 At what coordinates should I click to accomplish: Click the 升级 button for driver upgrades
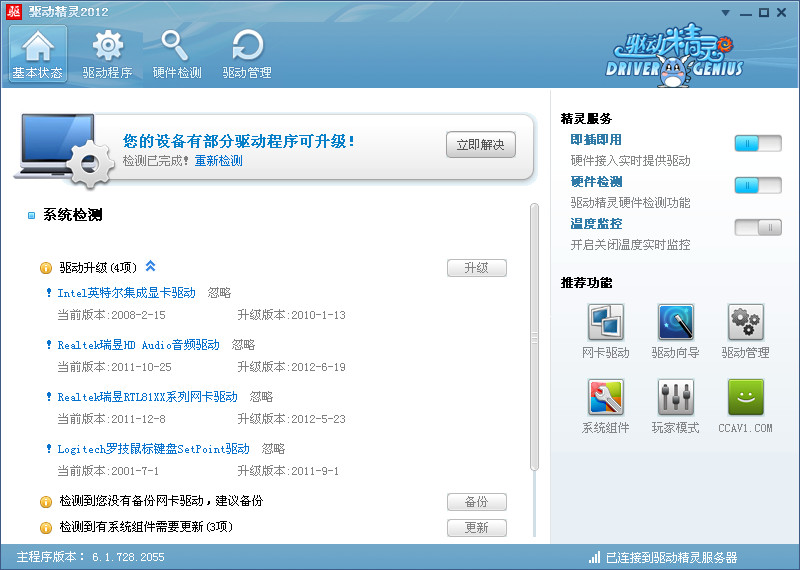[477, 268]
